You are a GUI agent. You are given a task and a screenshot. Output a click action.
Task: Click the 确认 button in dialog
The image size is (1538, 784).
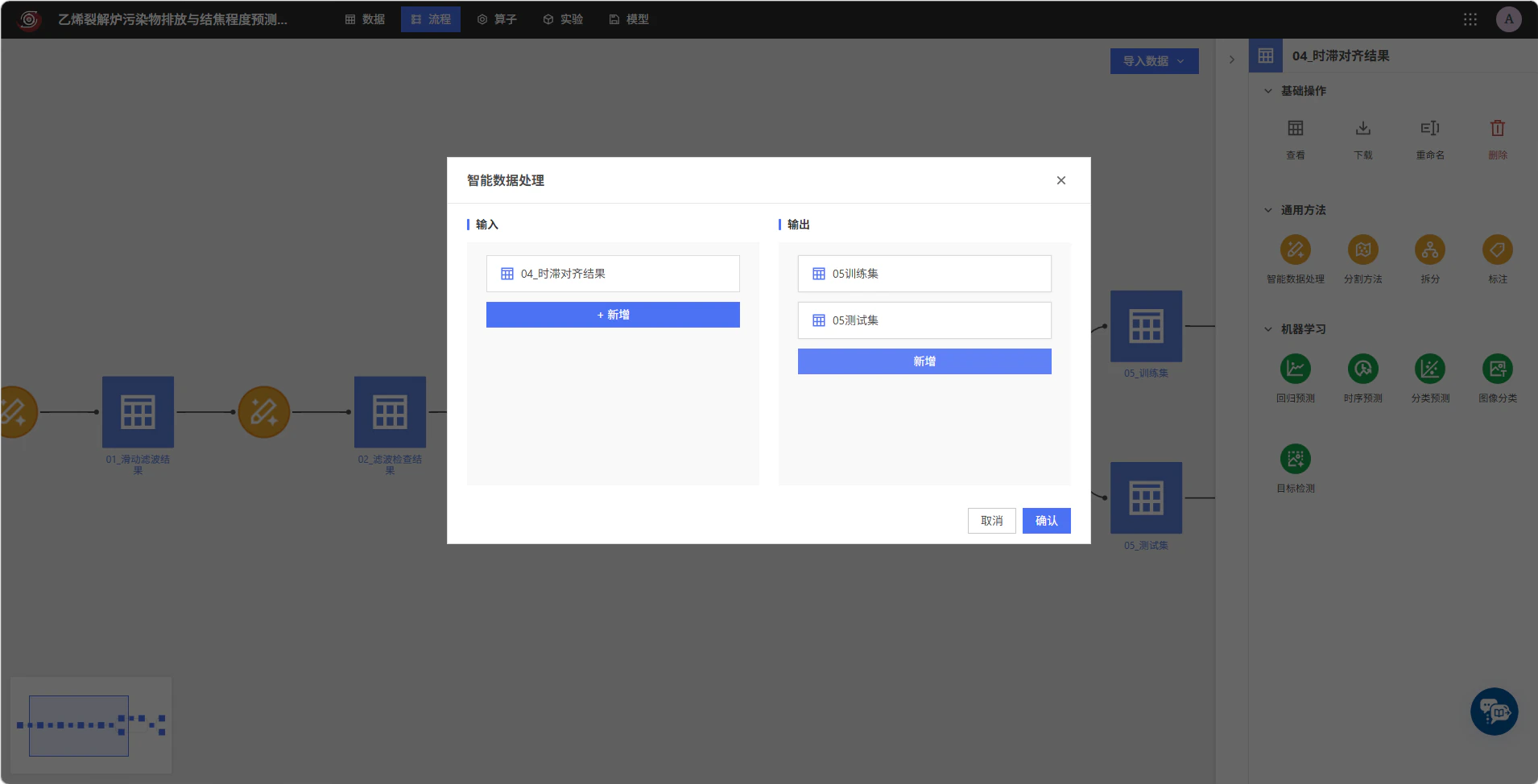point(1046,521)
